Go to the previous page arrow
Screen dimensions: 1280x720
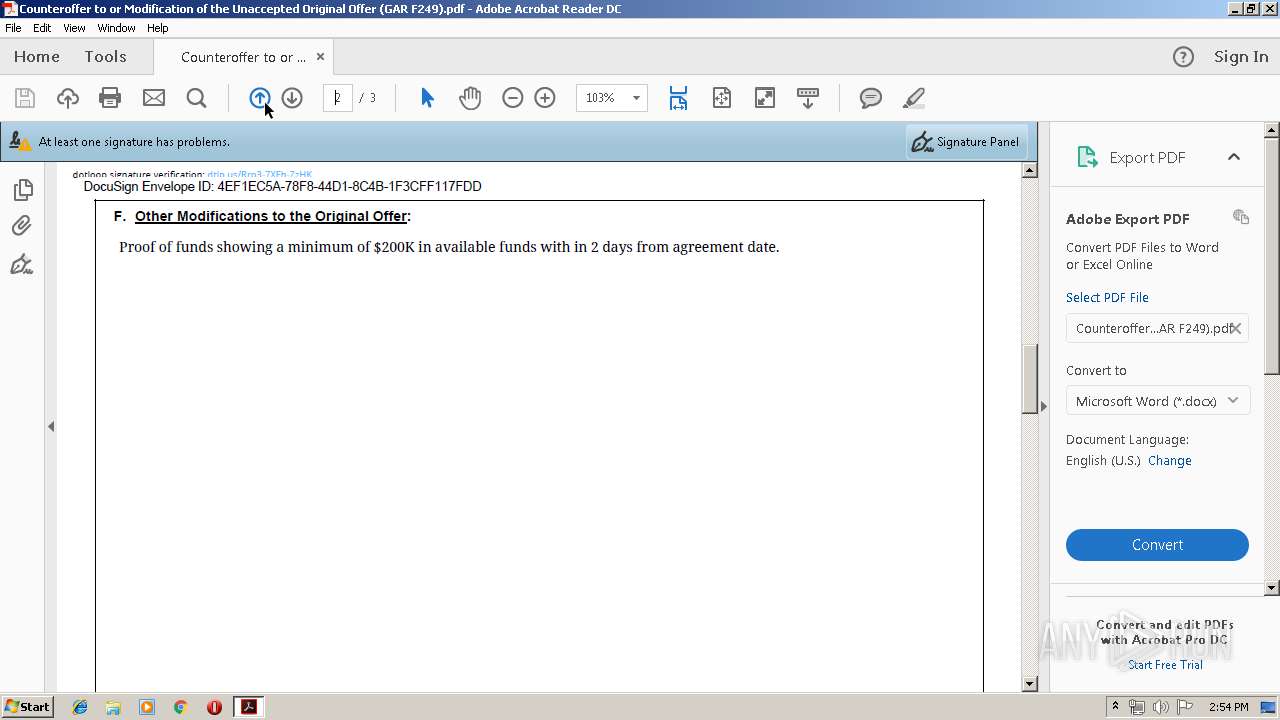click(x=259, y=98)
